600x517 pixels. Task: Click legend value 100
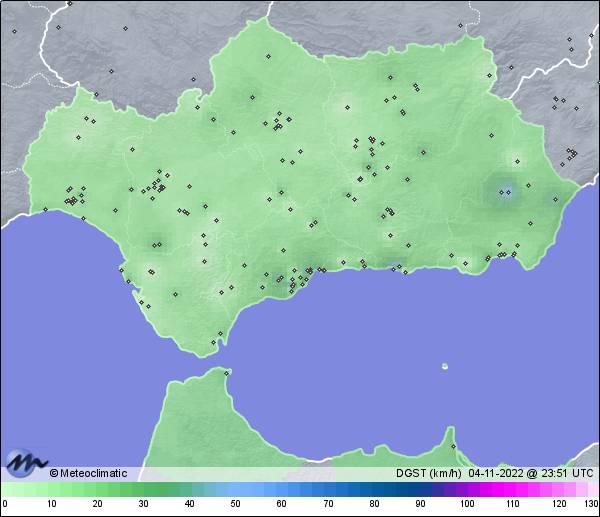[467, 504]
